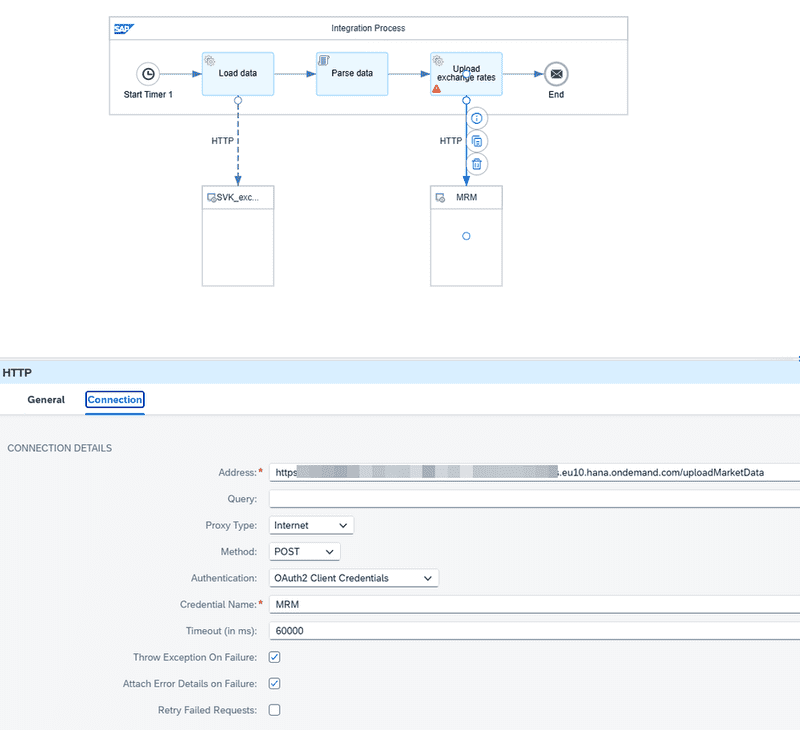
Task: Click the Integration Process title
Action: coord(368,28)
